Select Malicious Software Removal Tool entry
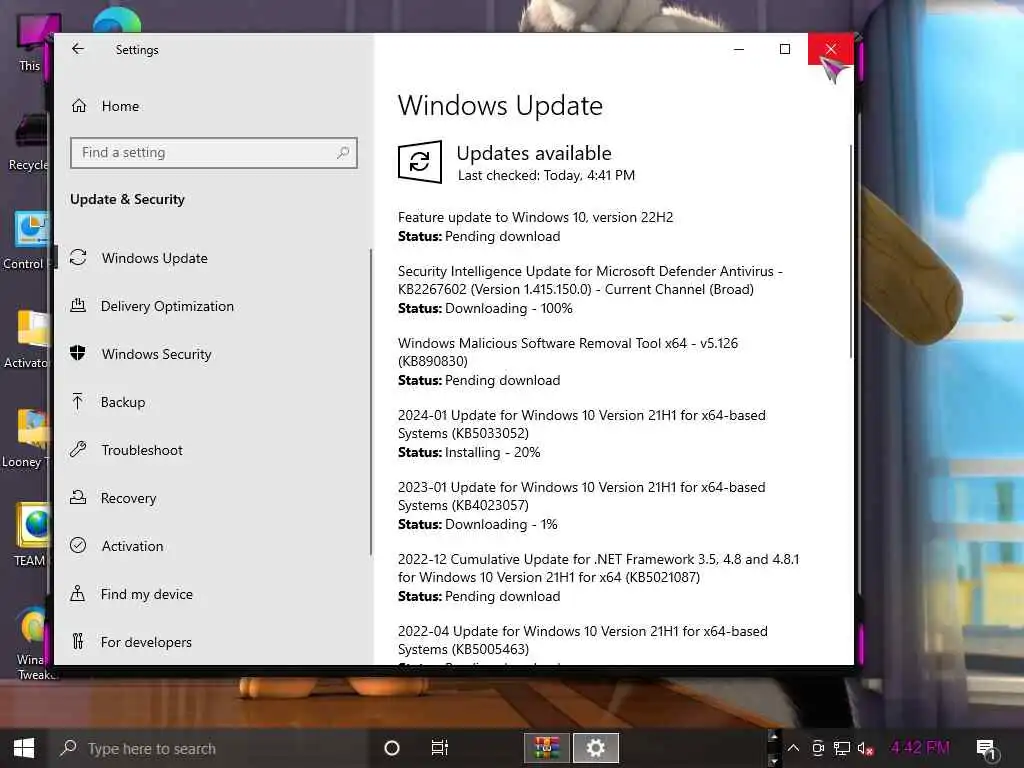This screenshot has height=768, width=1024. (x=568, y=352)
